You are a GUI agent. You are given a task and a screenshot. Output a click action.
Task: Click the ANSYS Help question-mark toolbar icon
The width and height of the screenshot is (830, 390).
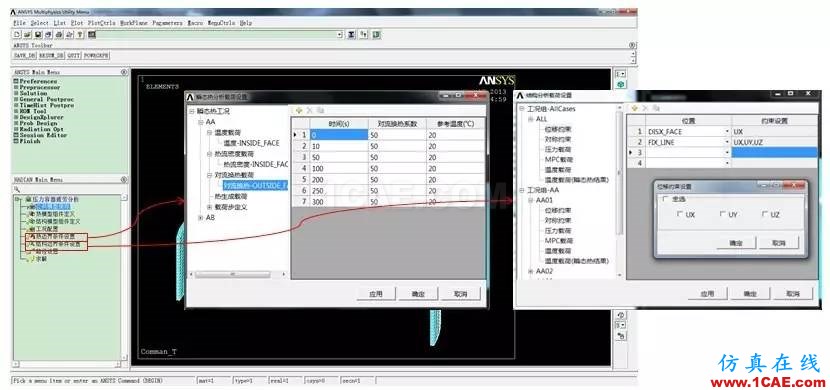[80, 34]
